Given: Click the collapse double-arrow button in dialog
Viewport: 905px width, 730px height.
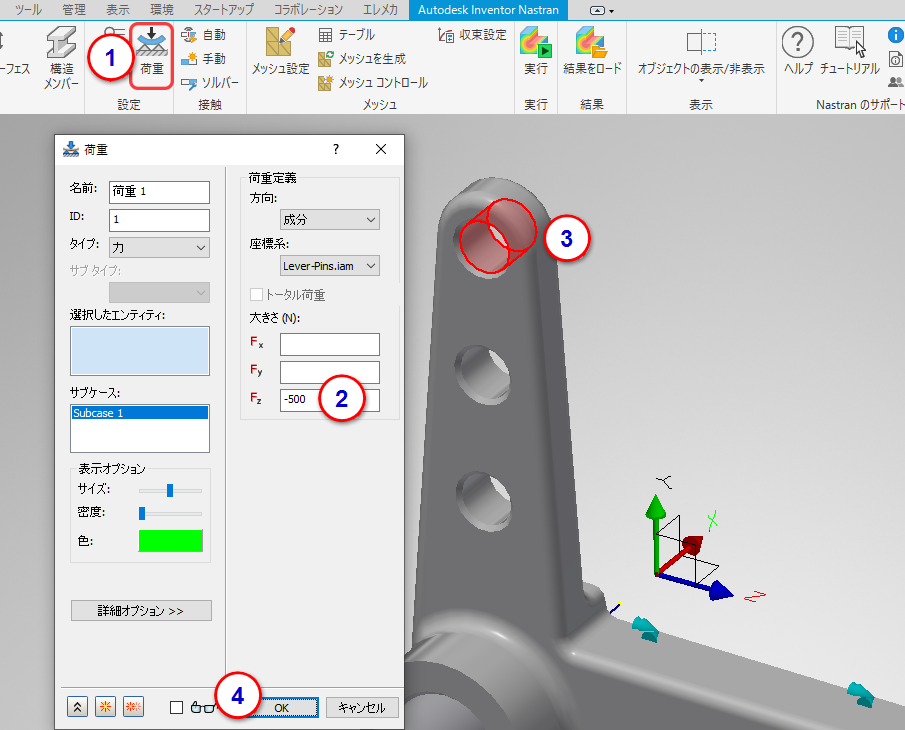Looking at the screenshot, I should [x=77, y=706].
